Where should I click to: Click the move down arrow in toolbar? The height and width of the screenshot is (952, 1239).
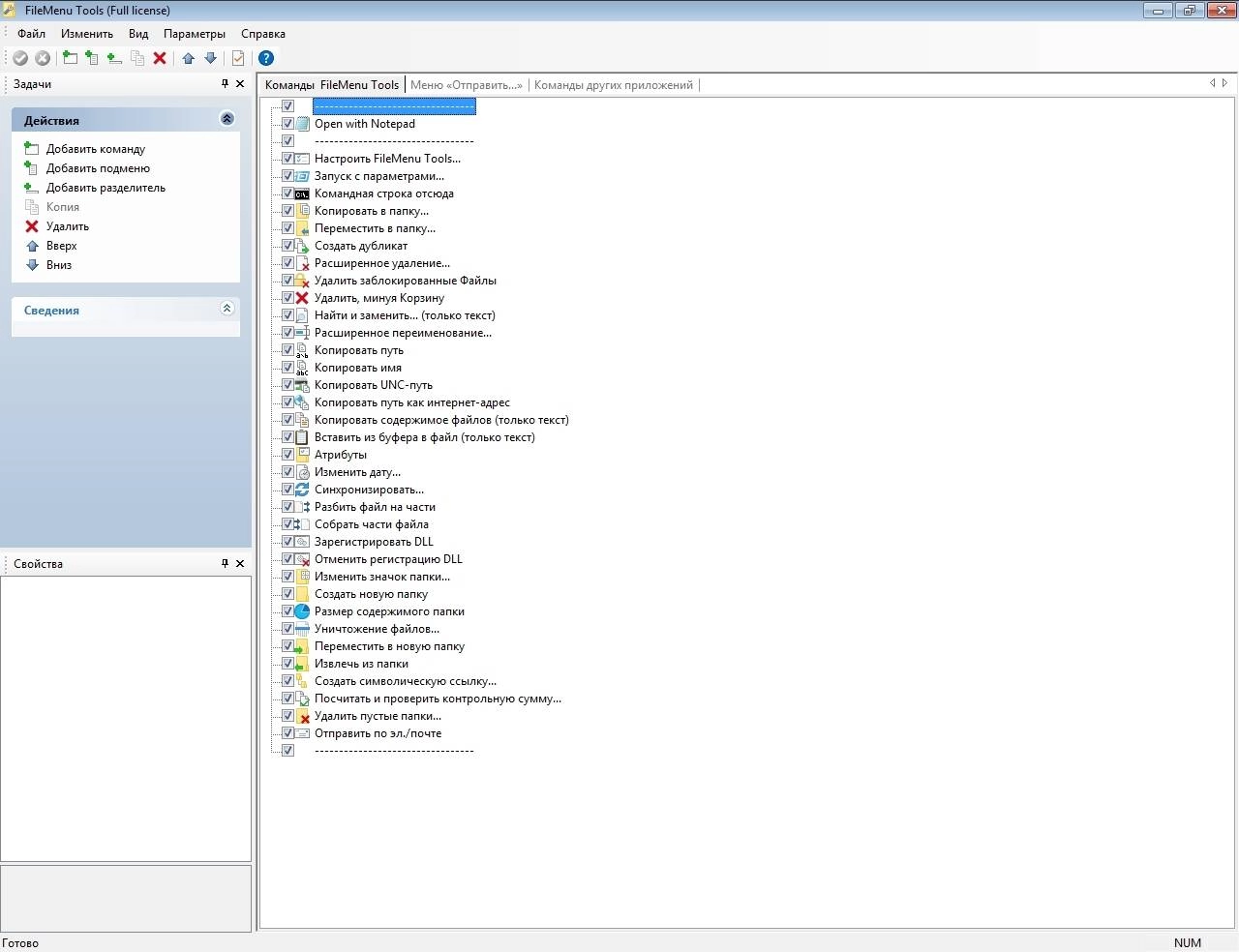210,58
